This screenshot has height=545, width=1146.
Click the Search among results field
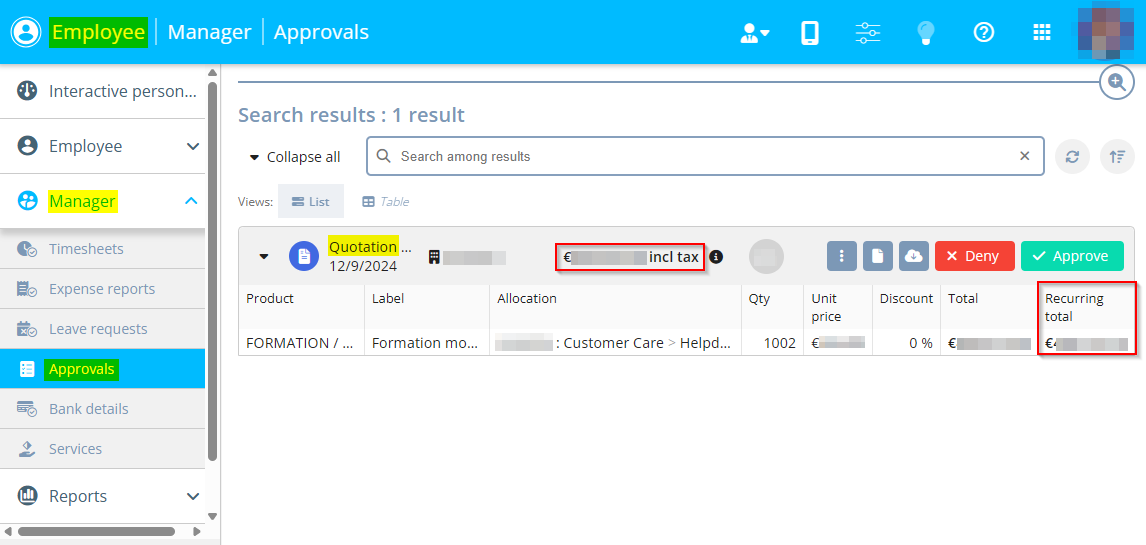click(700, 156)
